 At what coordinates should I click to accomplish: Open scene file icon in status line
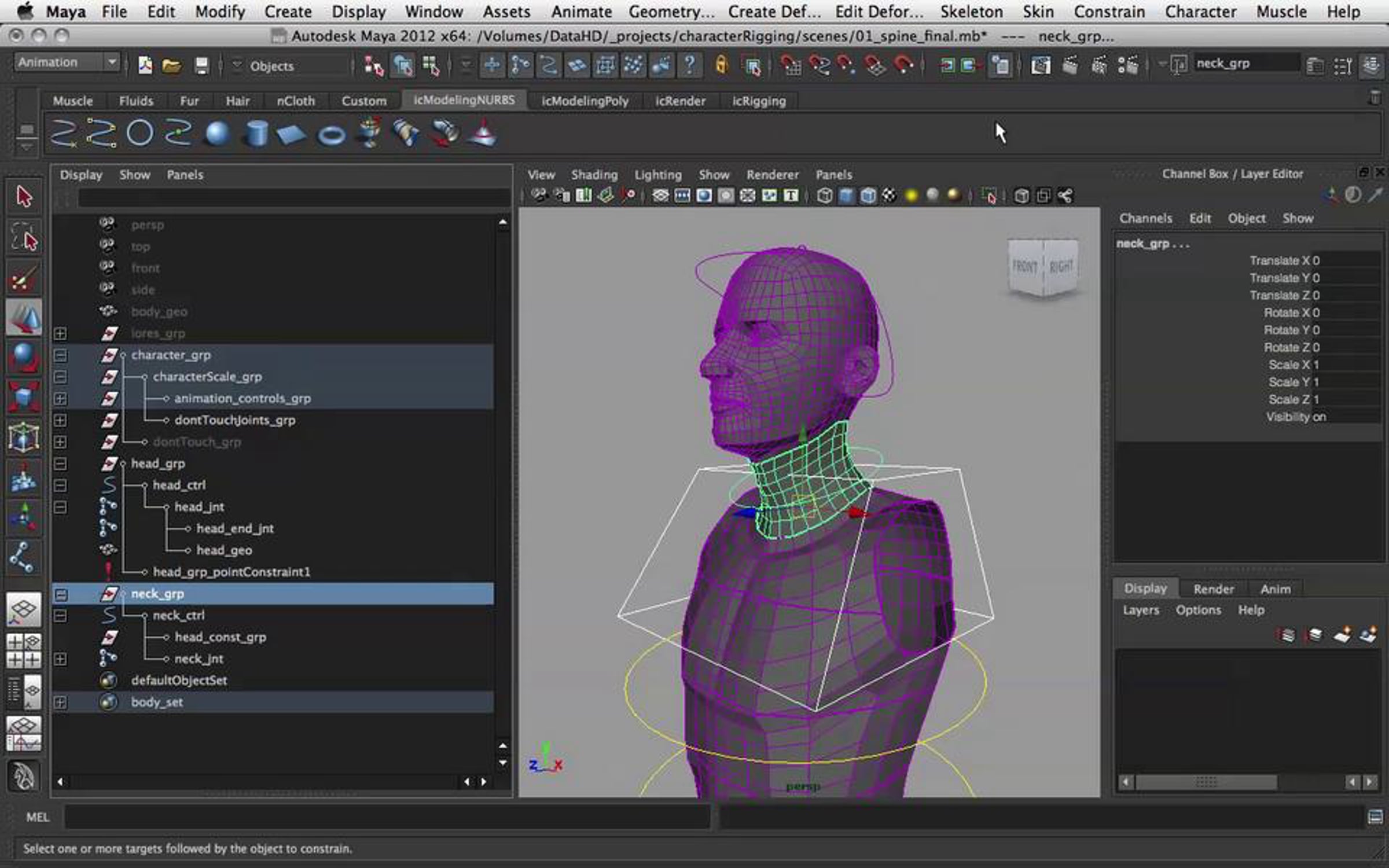(171, 65)
